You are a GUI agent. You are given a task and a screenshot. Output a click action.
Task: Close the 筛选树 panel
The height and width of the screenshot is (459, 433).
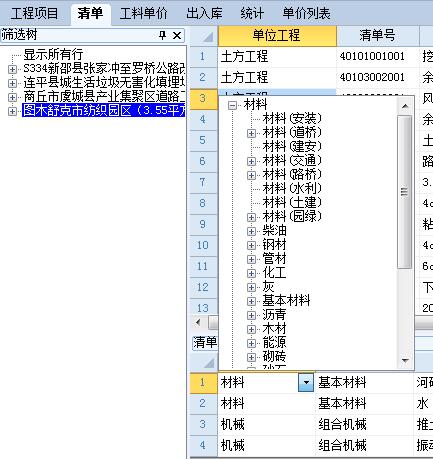tap(177, 35)
